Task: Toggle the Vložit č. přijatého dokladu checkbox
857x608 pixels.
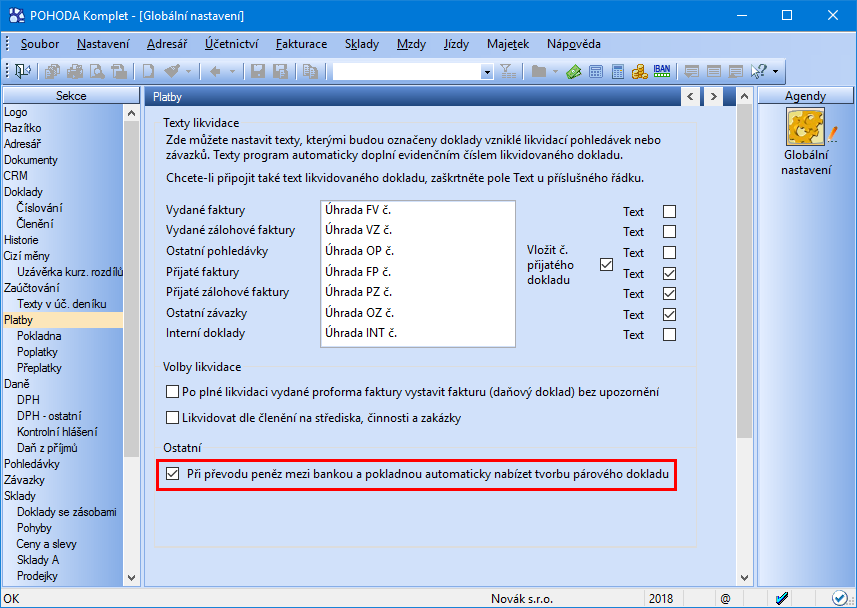Action: point(606,265)
